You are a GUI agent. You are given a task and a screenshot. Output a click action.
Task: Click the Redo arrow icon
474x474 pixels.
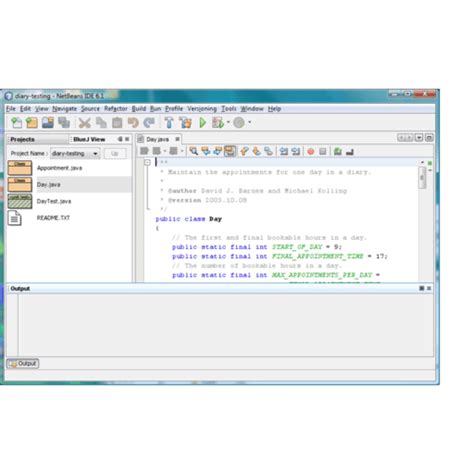pos(149,123)
